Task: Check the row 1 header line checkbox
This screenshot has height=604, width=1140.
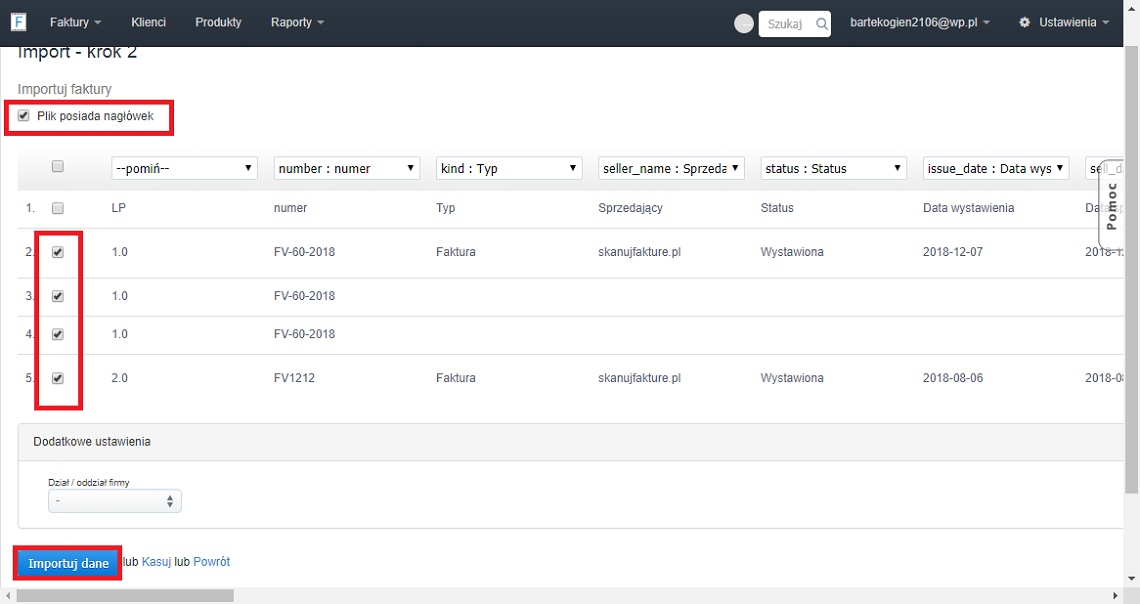Action: (x=58, y=208)
